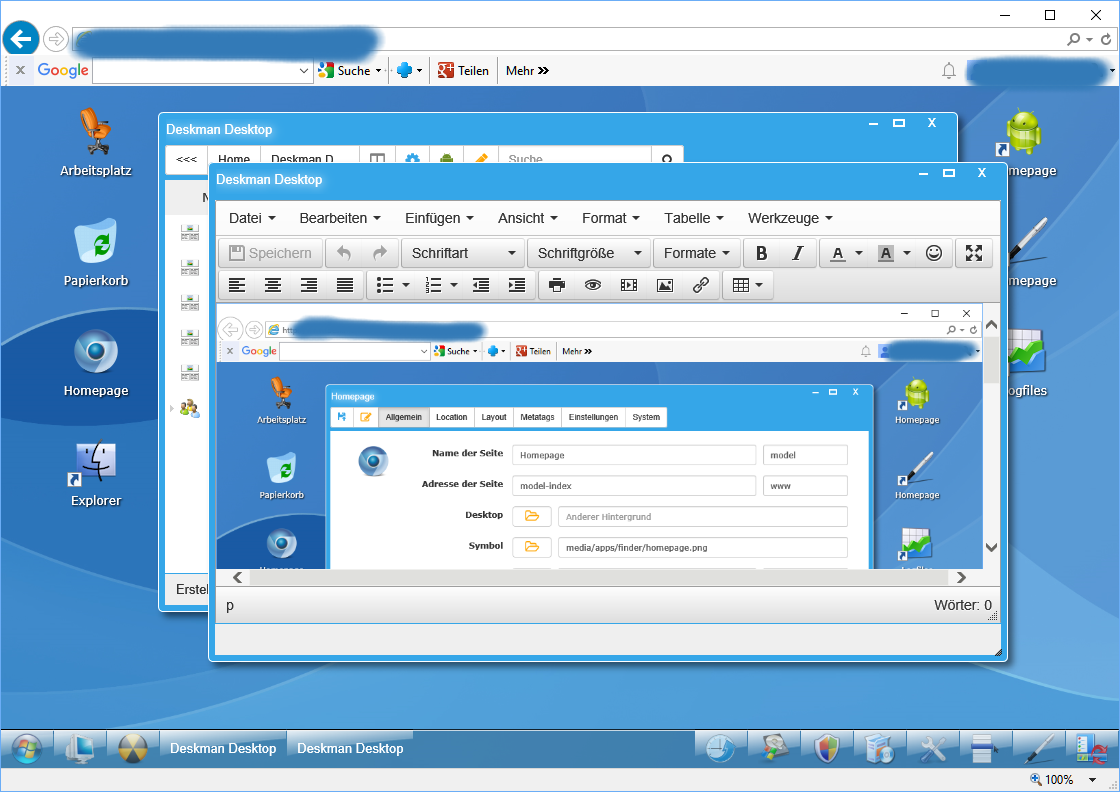1120x792 pixels.
Task: Open the Windows start orb
Action: (26, 748)
